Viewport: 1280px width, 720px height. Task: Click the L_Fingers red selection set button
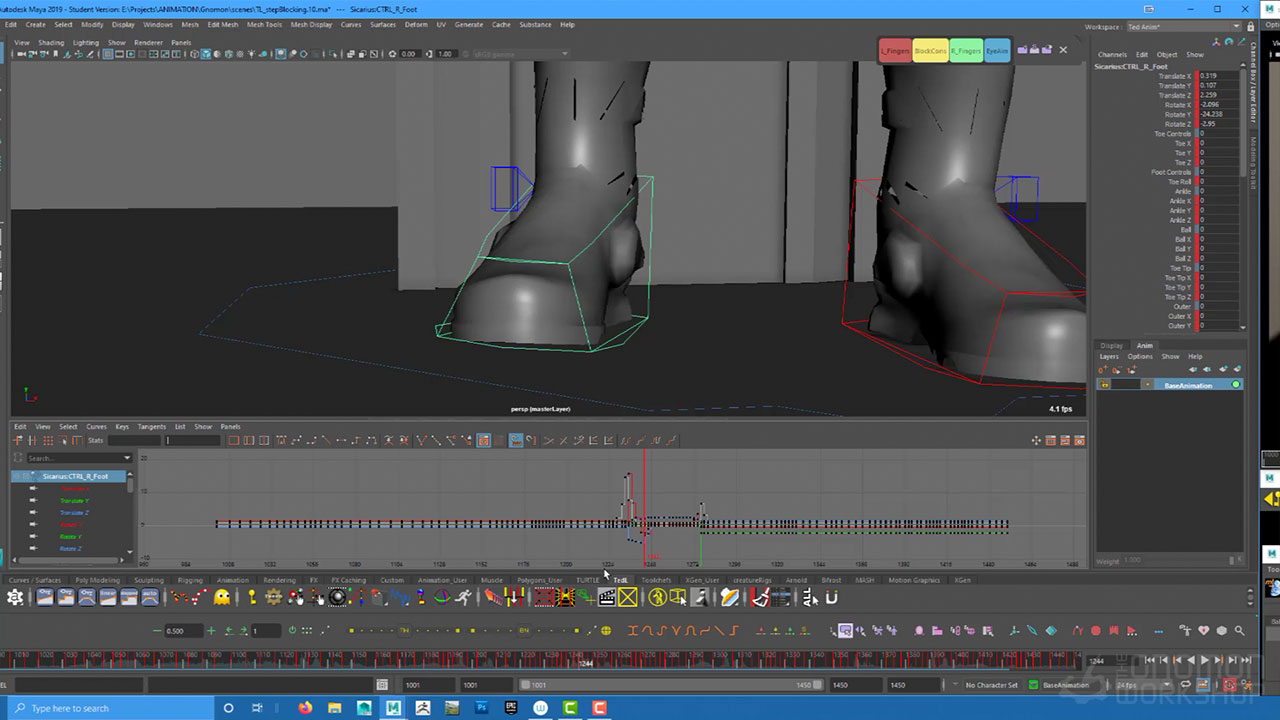pos(895,51)
